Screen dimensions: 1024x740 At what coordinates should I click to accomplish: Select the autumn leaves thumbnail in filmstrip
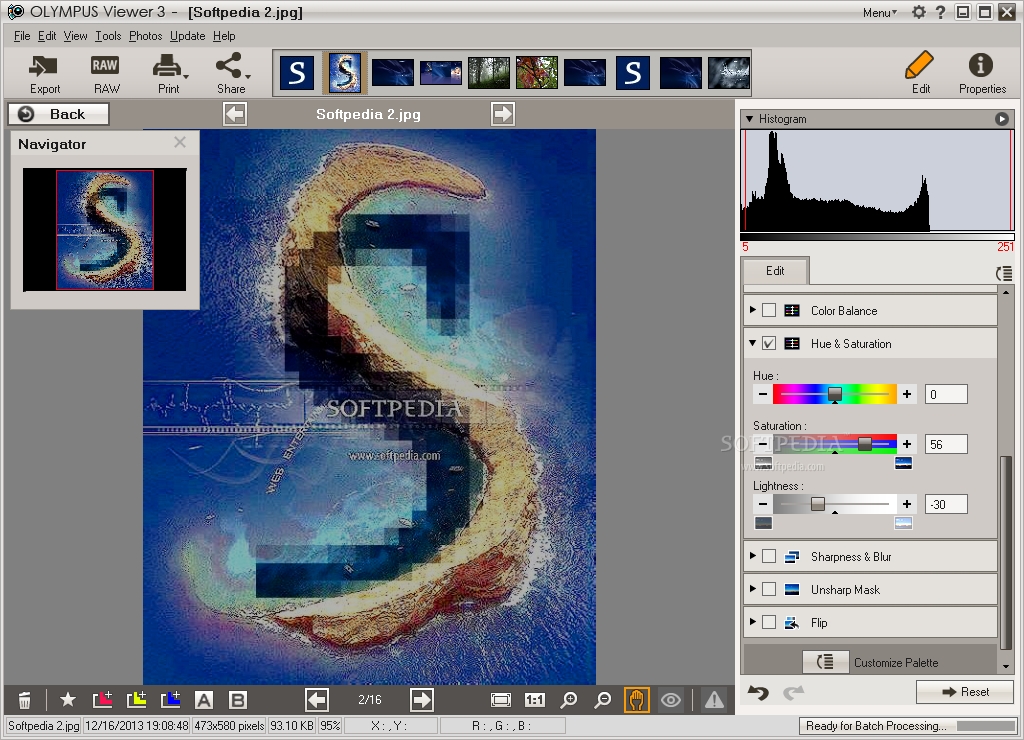pyautogui.click(x=537, y=72)
